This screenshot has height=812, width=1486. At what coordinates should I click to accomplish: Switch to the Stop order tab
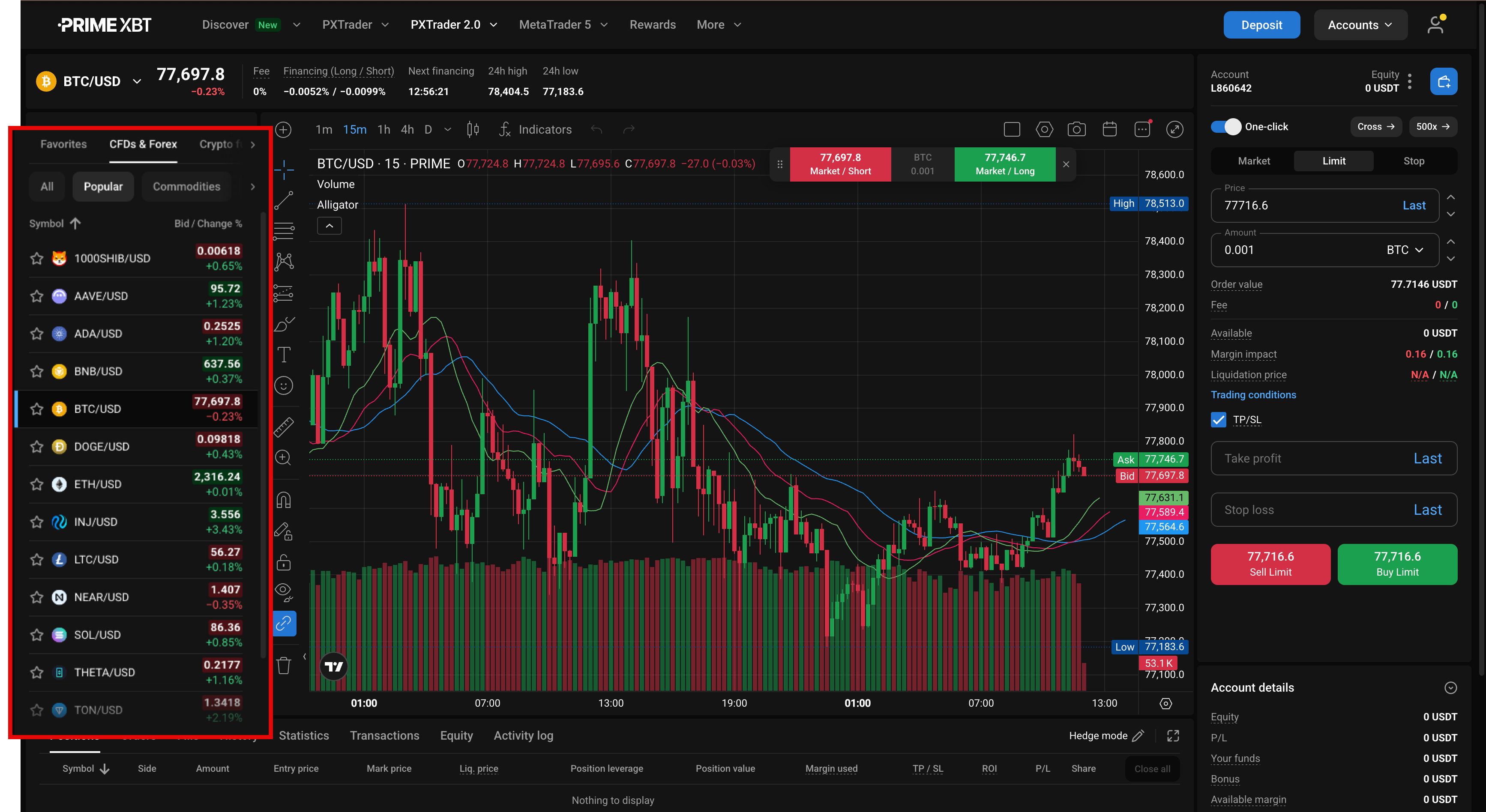(x=1413, y=161)
